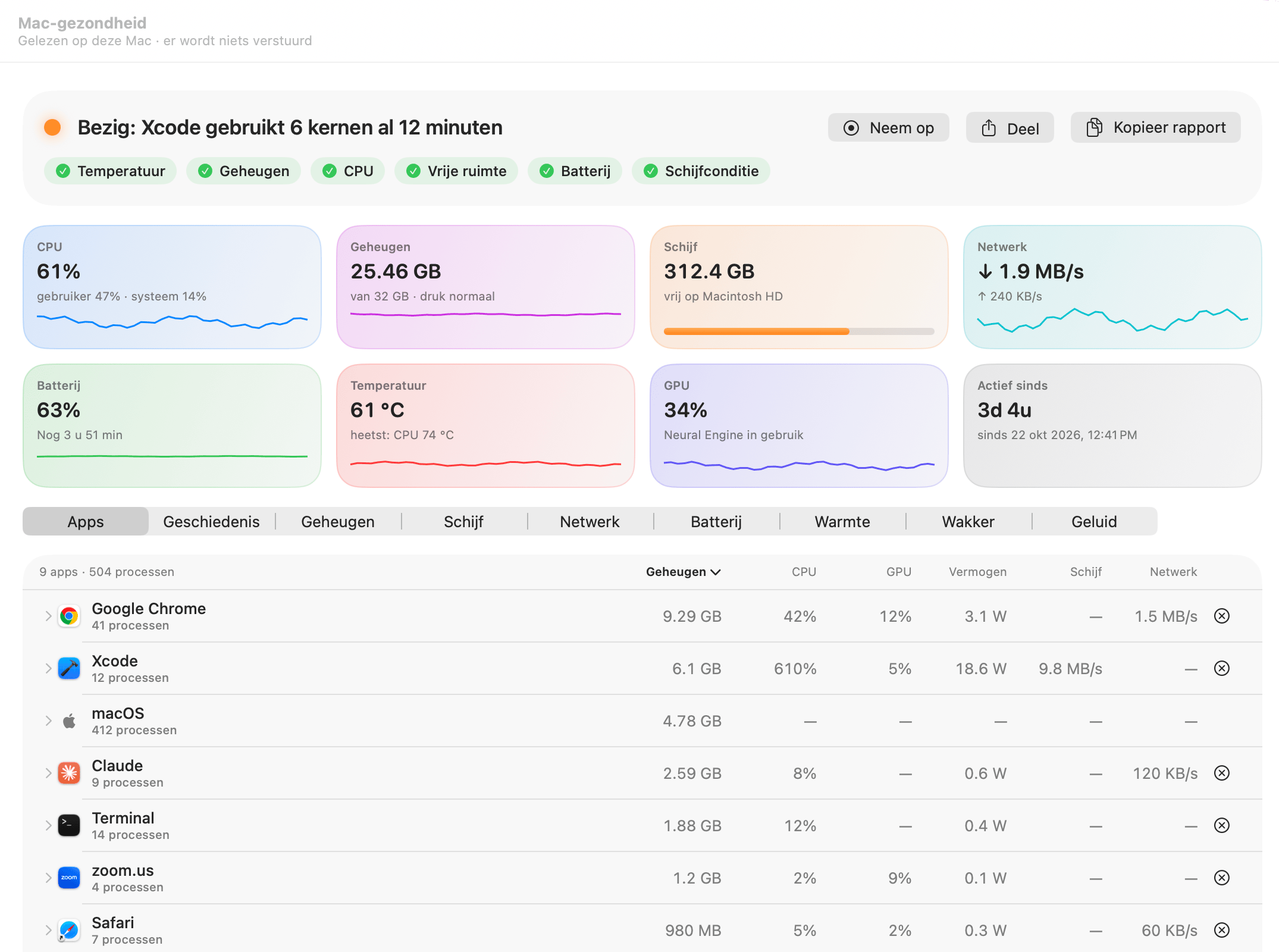Click the orange busy status indicator dot
1279x952 pixels.
pyautogui.click(x=52, y=127)
